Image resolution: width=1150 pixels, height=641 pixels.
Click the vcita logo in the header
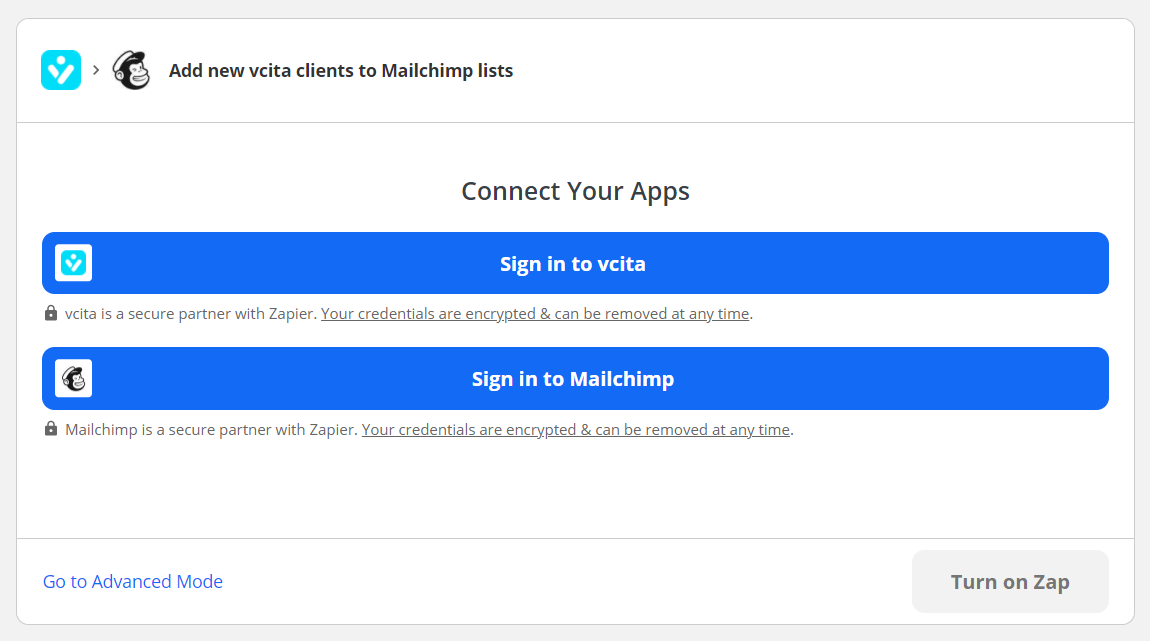tap(61, 70)
